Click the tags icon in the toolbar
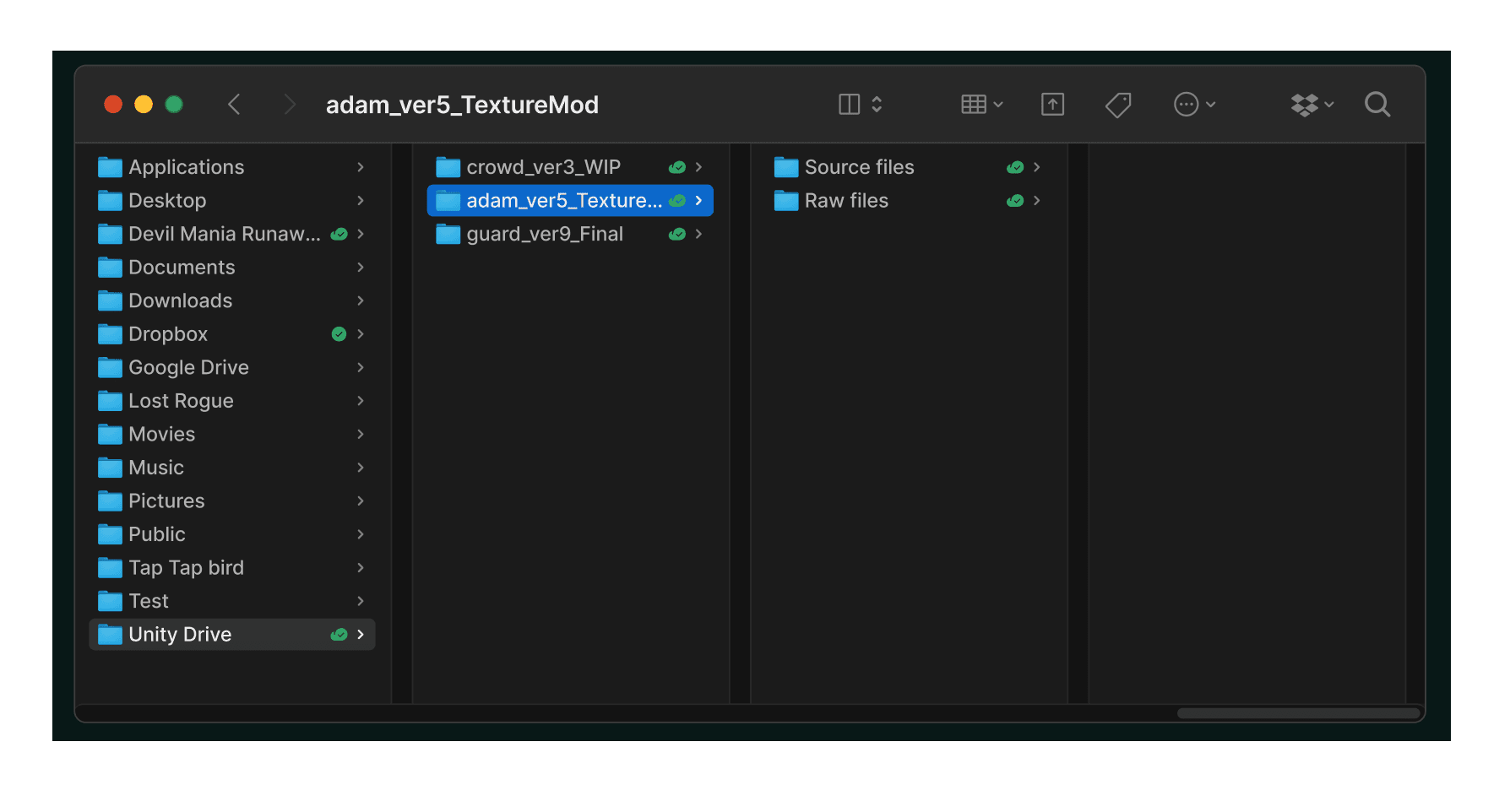The width and height of the screenshot is (1510, 812). coord(1117,104)
